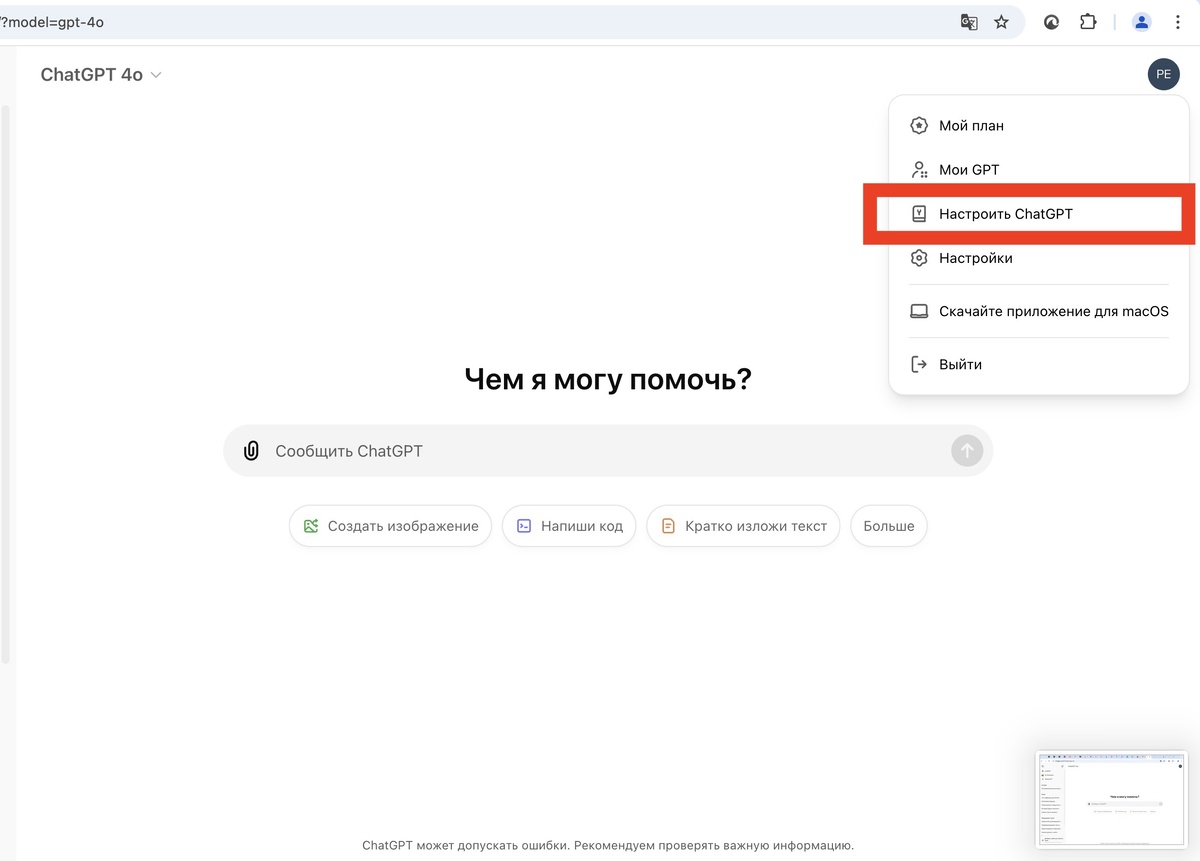Click the translate page icon in address bar

coord(969,22)
